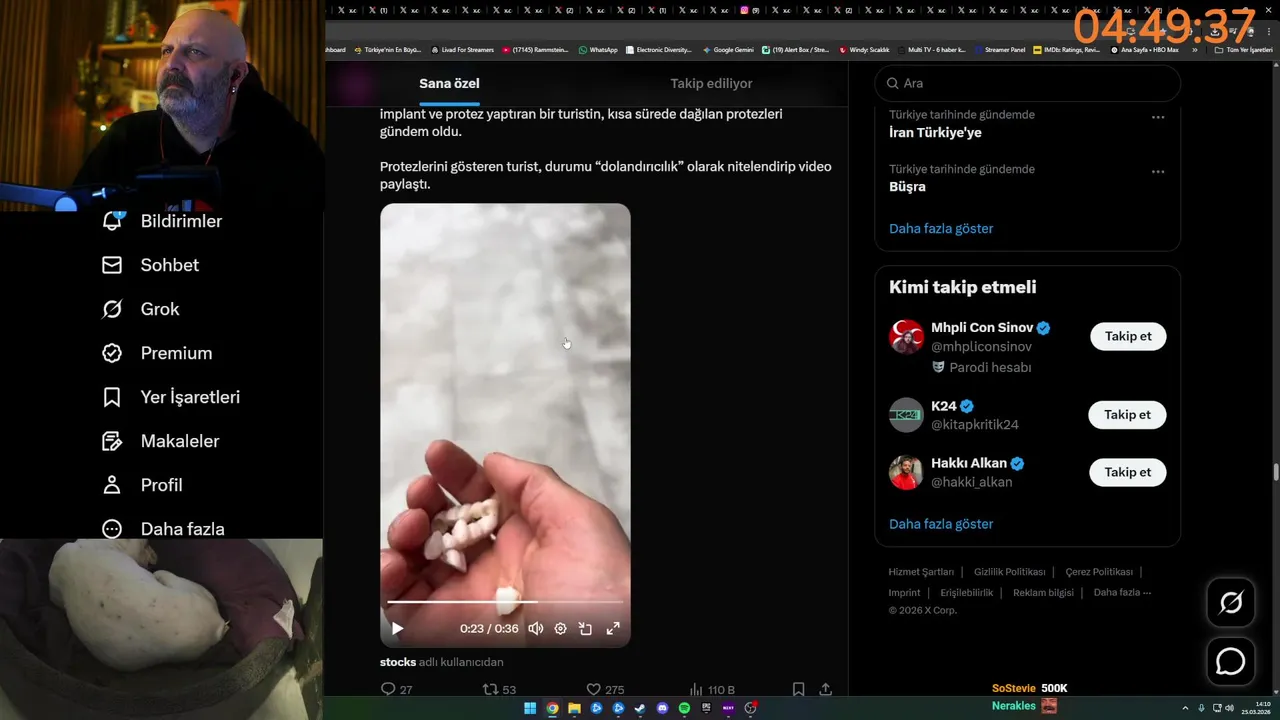Image resolution: width=1280 pixels, height=720 pixels.
Task: Open Tüm Yer İşaretleri bookmarks folder
Action: click(x=1243, y=50)
